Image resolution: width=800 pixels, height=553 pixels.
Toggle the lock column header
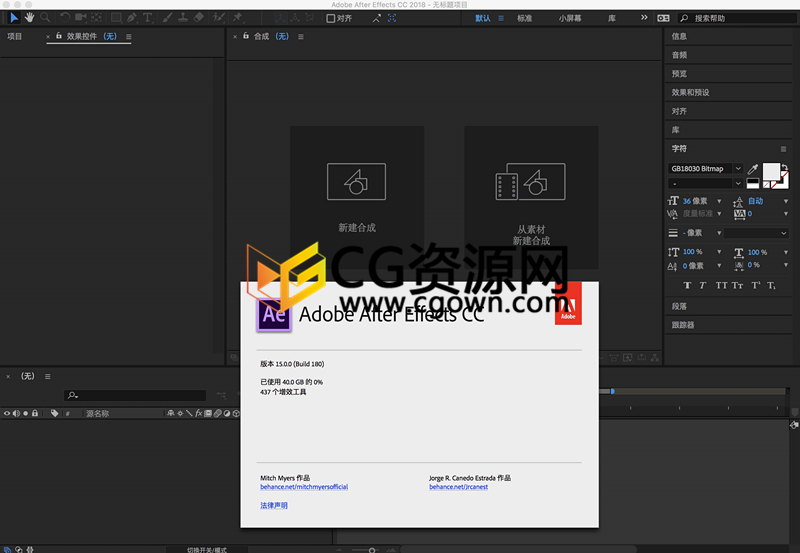coord(35,413)
